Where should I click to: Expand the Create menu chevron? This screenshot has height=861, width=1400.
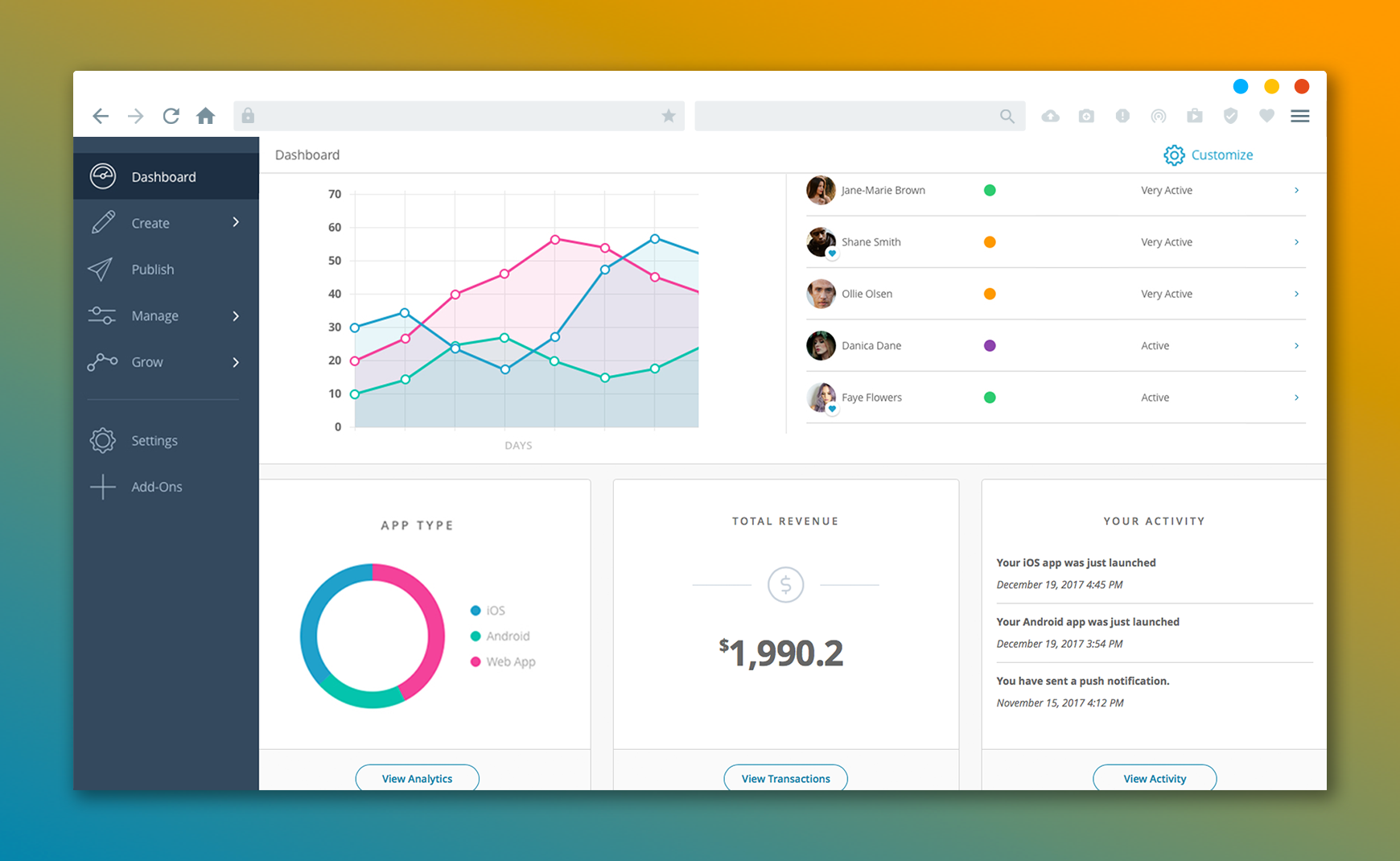236,222
